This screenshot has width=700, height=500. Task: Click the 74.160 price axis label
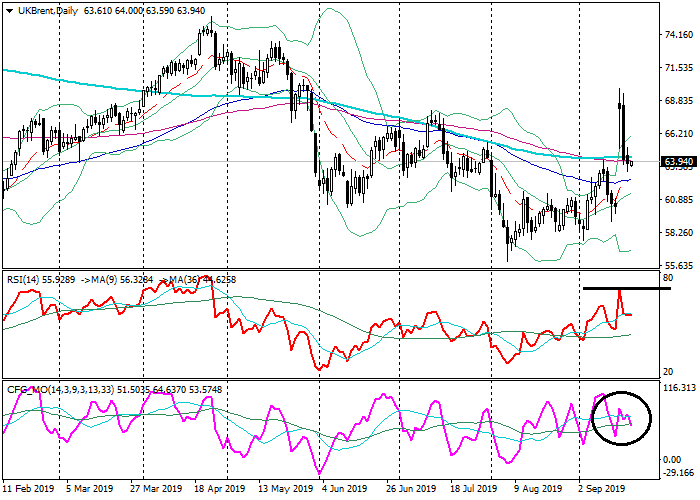[678, 35]
